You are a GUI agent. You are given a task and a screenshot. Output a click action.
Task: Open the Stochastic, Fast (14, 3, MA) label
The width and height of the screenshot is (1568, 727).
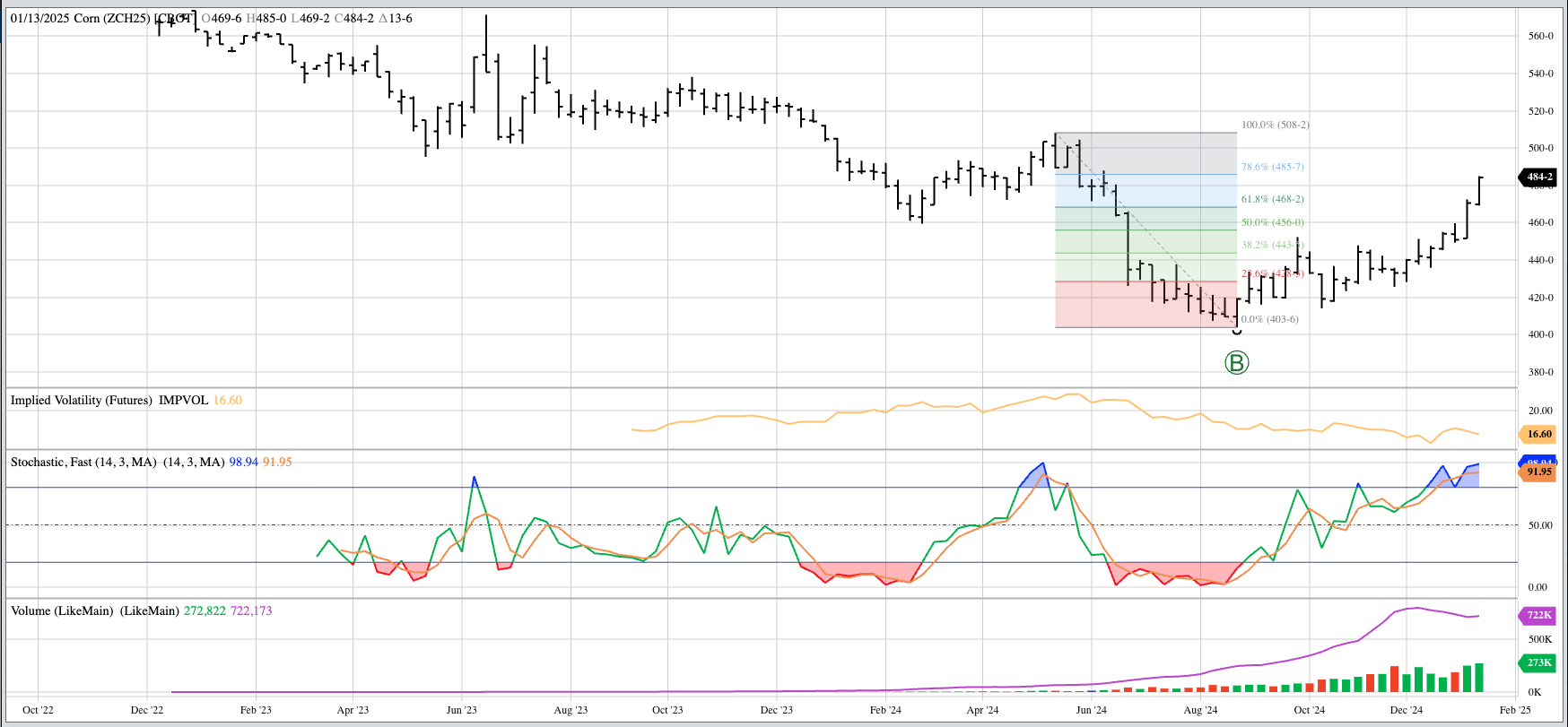pyautogui.click(x=117, y=462)
